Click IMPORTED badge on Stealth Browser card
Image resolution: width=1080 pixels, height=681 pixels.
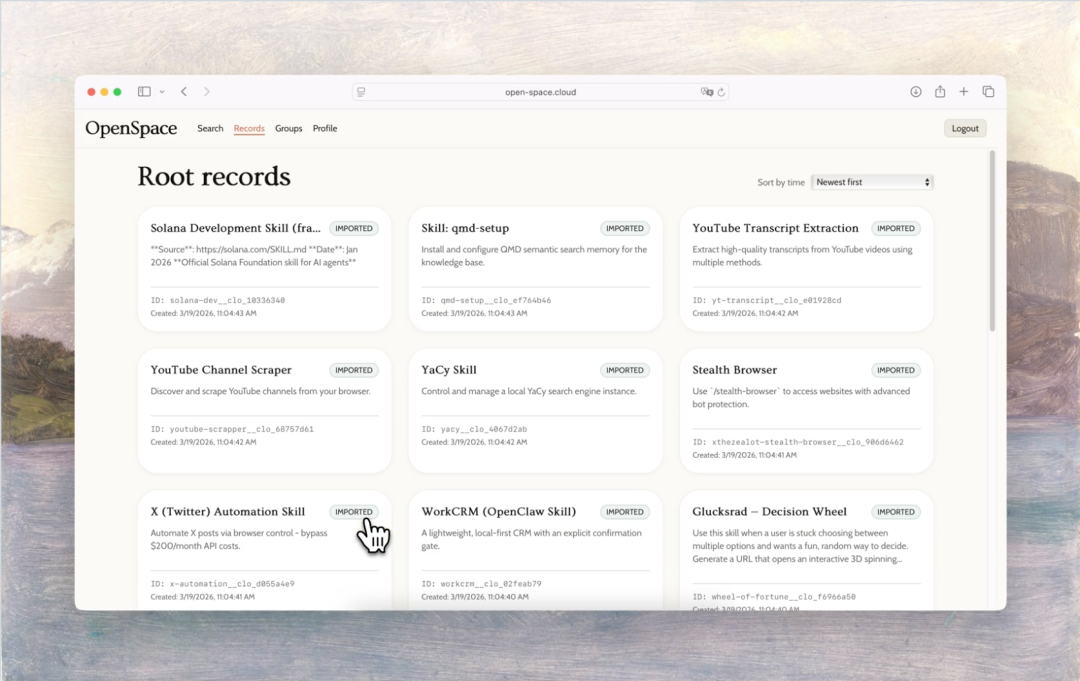pyautogui.click(x=895, y=370)
